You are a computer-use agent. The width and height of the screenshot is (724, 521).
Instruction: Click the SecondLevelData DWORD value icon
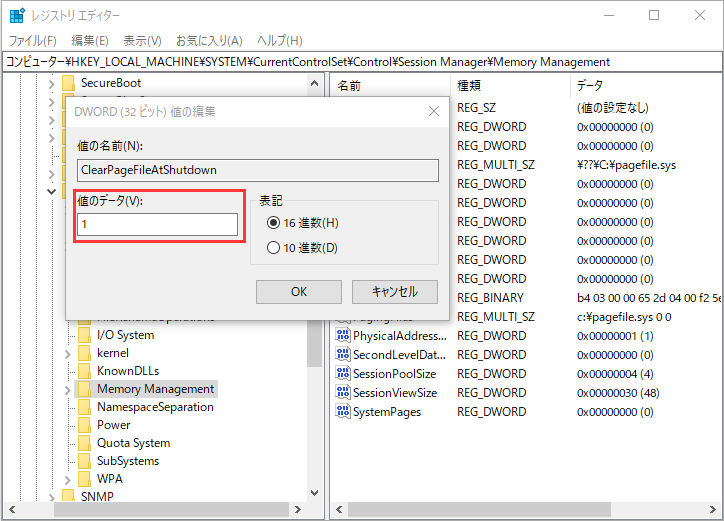(343, 355)
